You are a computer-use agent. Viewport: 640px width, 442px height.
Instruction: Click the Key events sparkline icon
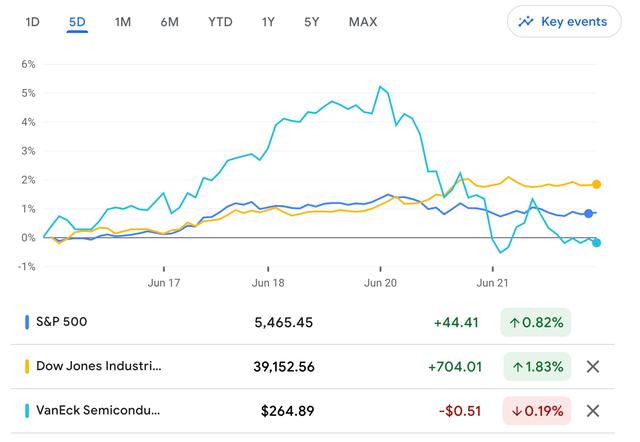coord(526,21)
